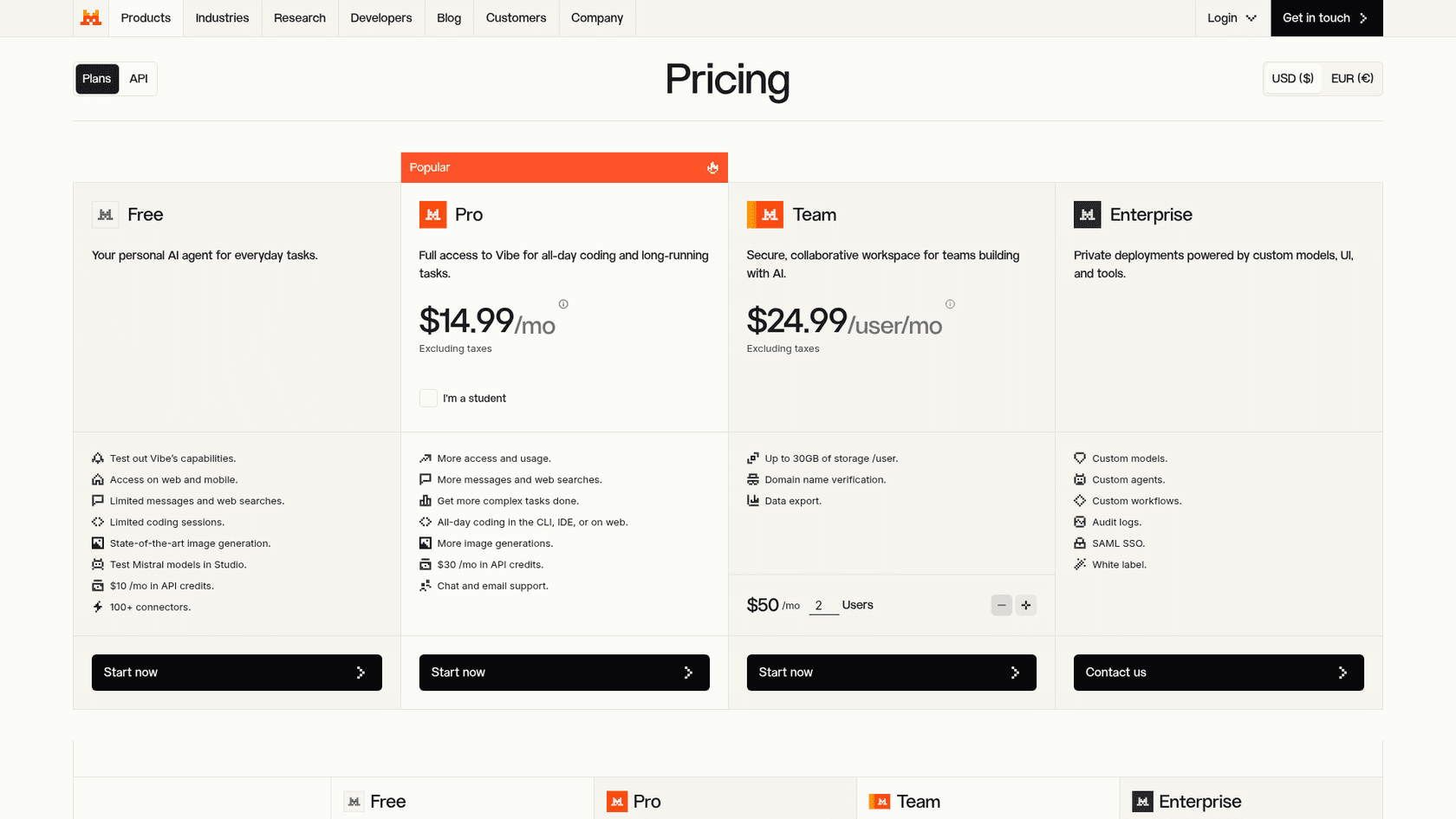This screenshot has height=819, width=1456.
Task: Click the Pro logo in comparison table header
Action: point(617,802)
